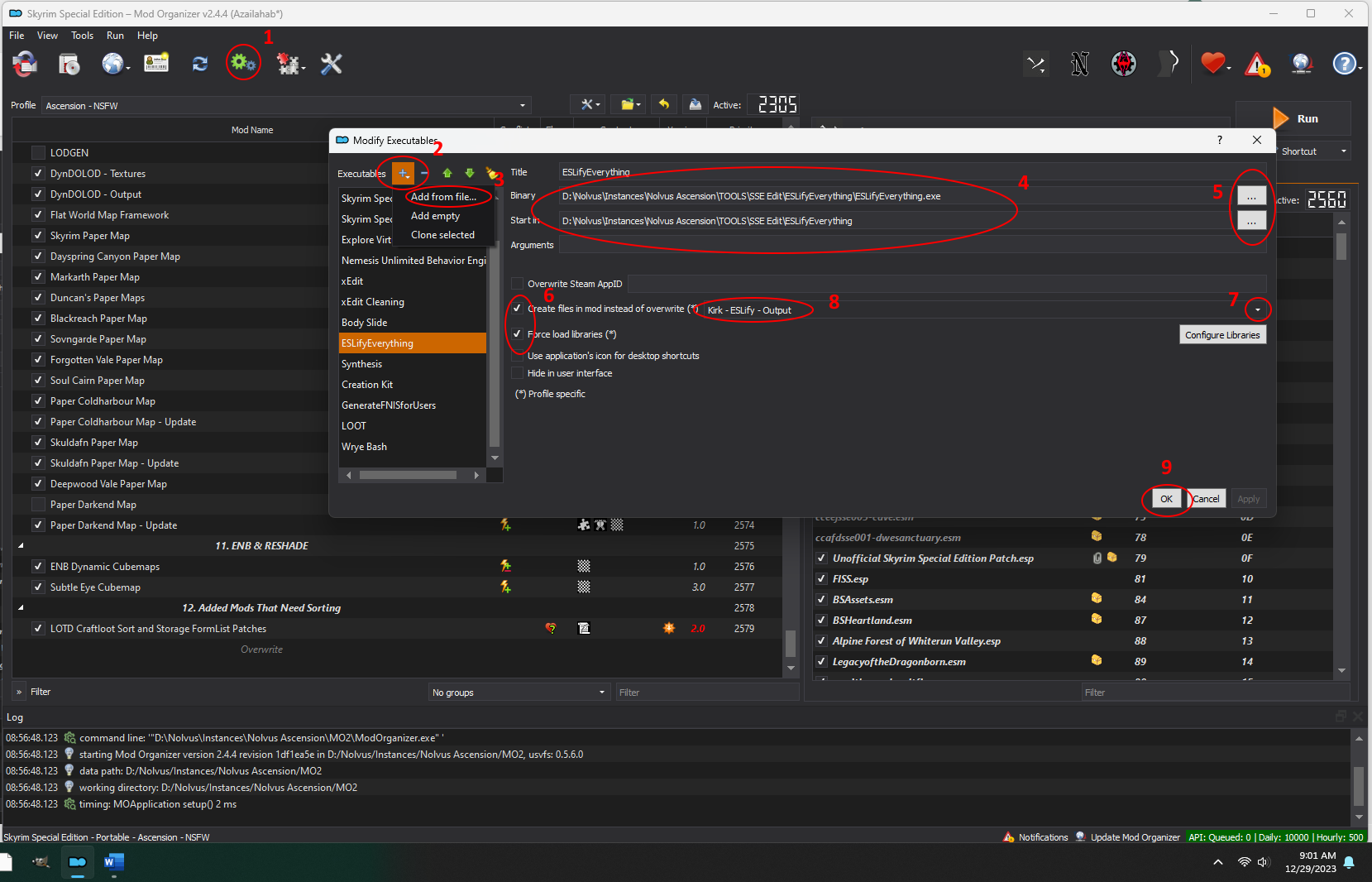Viewport: 1372px width, 882px height.
Task: Open the wrench tools dropdown above mod list
Action: pos(590,104)
